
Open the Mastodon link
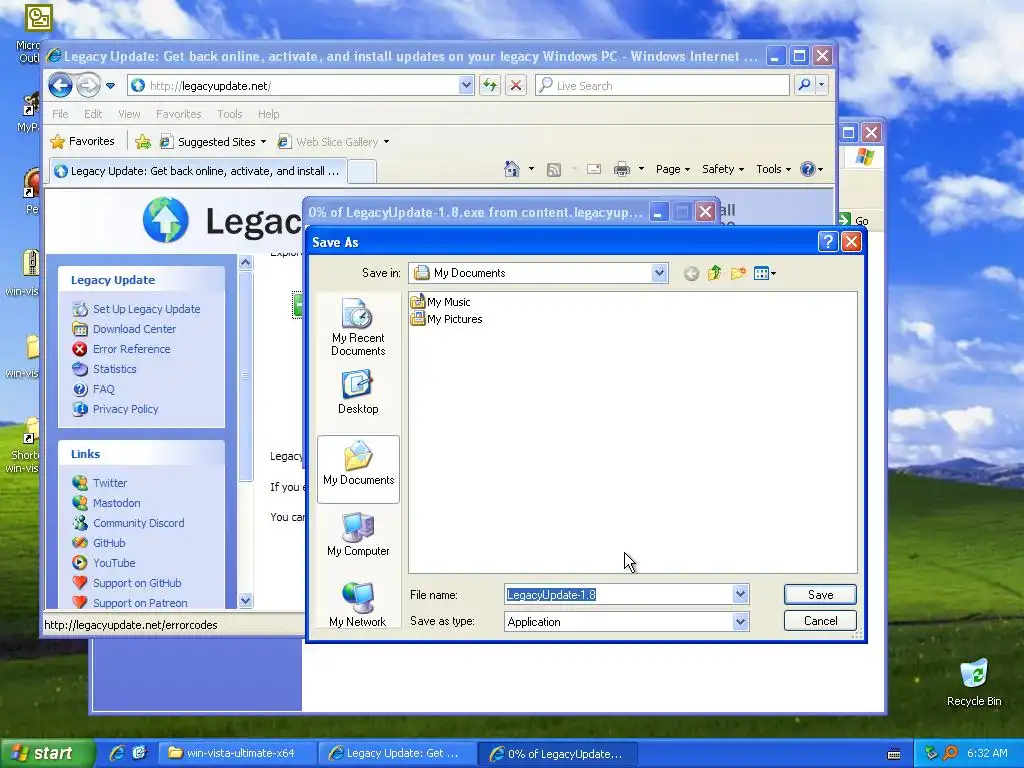116,503
